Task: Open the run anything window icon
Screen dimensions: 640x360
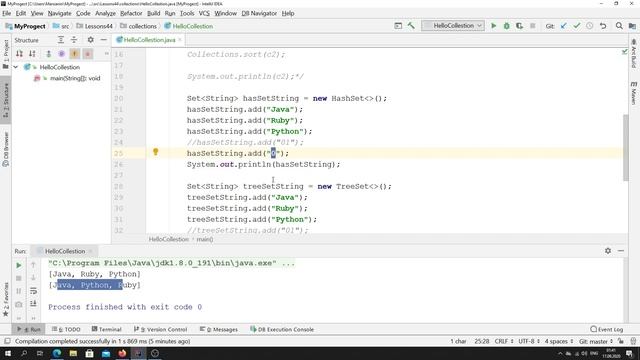Action: pos(398,26)
